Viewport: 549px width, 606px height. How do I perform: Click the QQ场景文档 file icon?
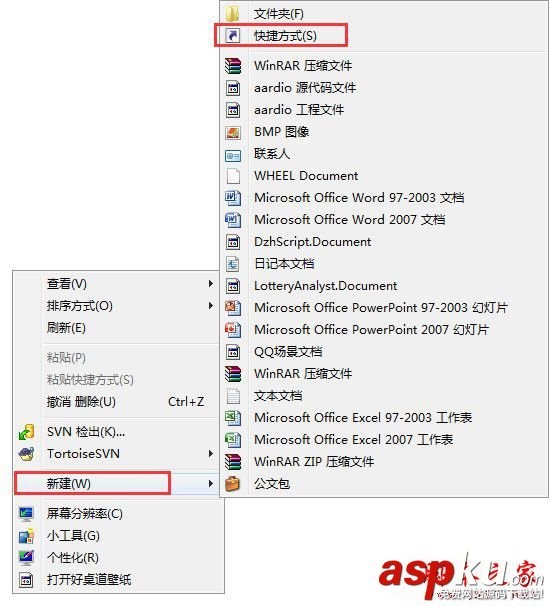click(233, 352)
